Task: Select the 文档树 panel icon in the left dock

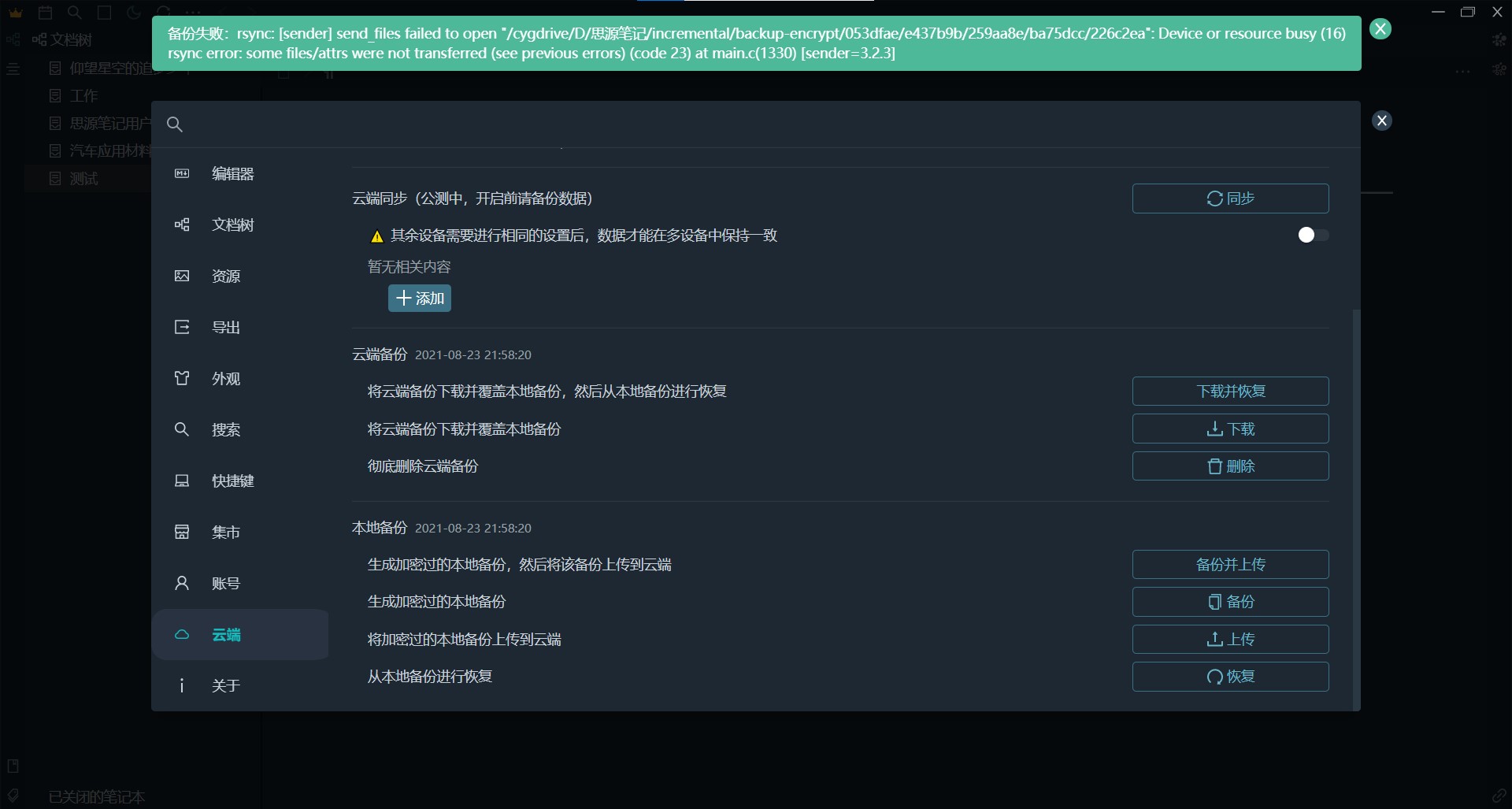Action: 13,39
